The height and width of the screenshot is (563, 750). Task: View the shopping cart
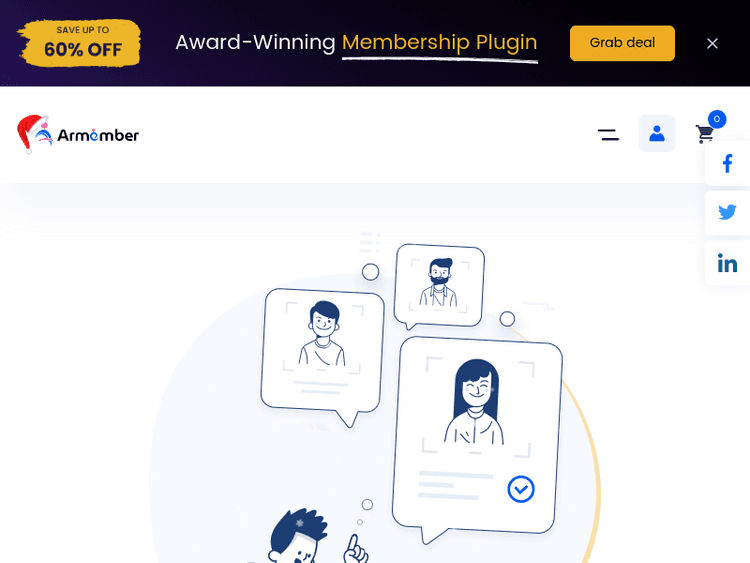pyautogui.click(x=705, y=133)
